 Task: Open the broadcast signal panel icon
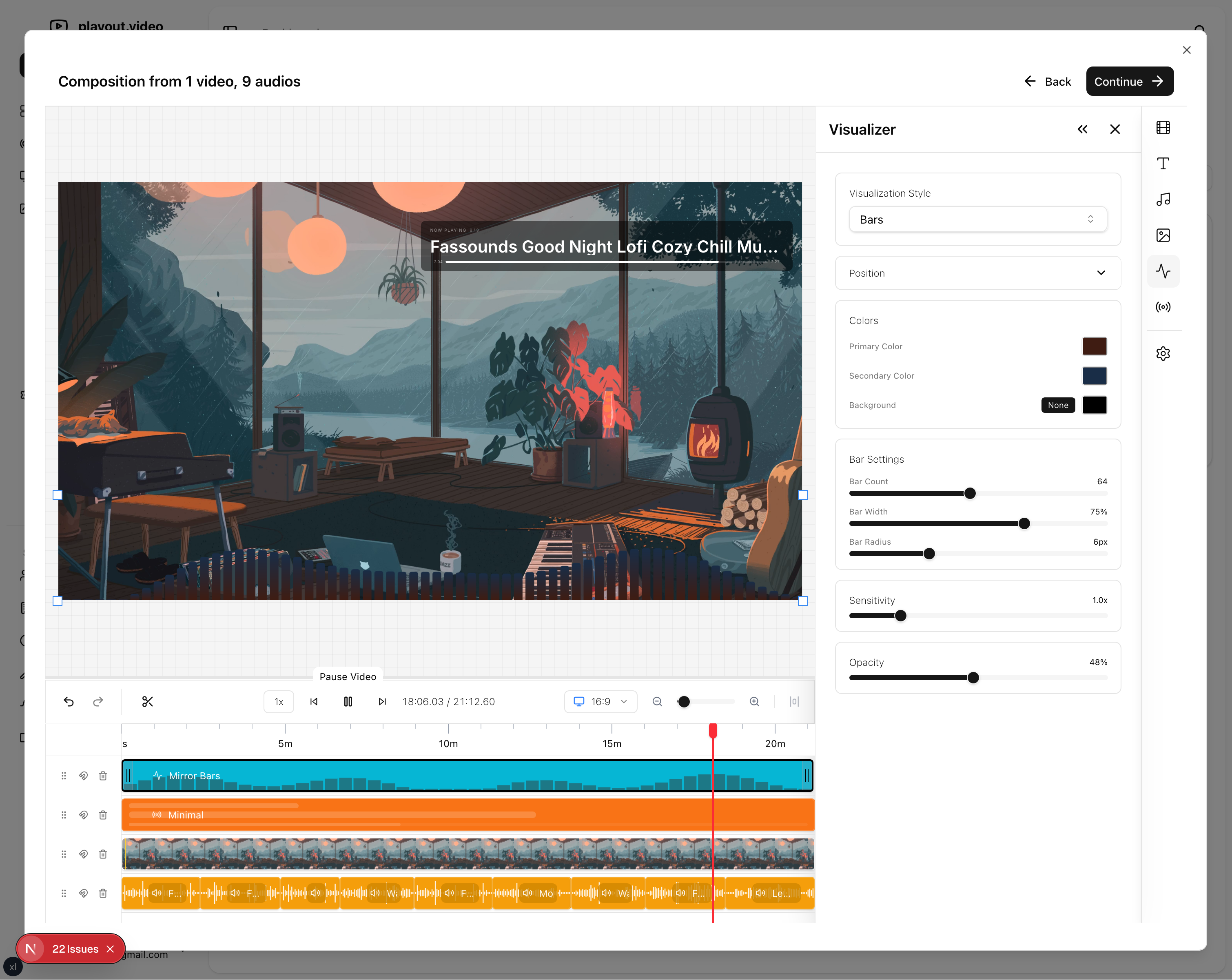[x=1163, y=308]
